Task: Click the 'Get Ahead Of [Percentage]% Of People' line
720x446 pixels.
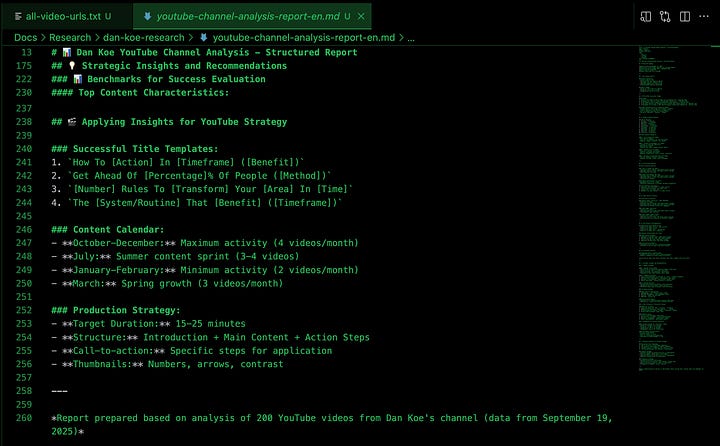Action: tap(191, 175)
